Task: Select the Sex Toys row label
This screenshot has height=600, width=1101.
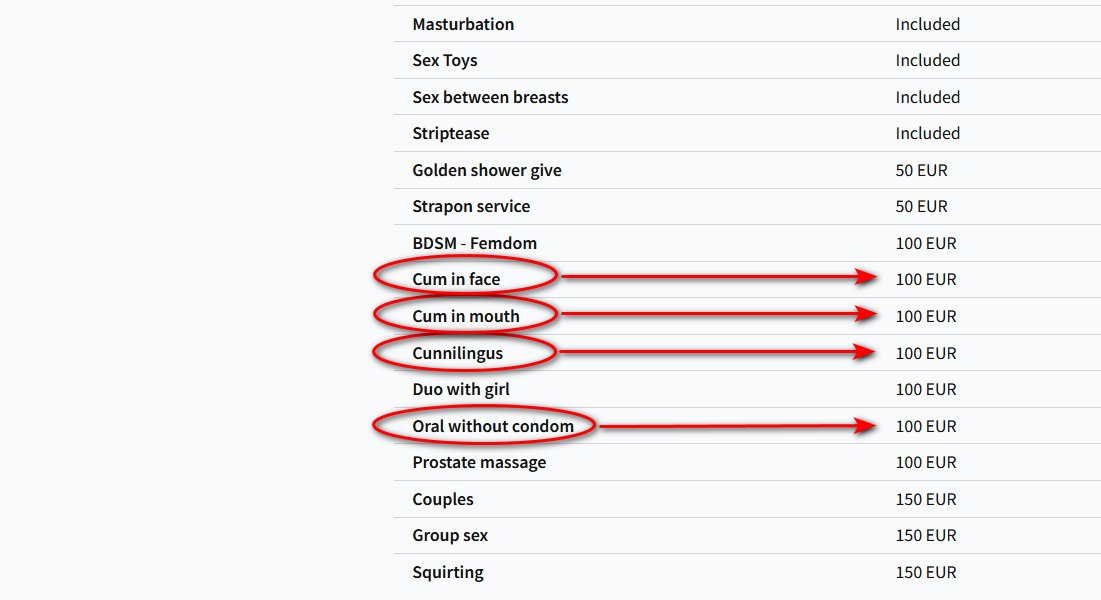Action: tap(444, 60)
